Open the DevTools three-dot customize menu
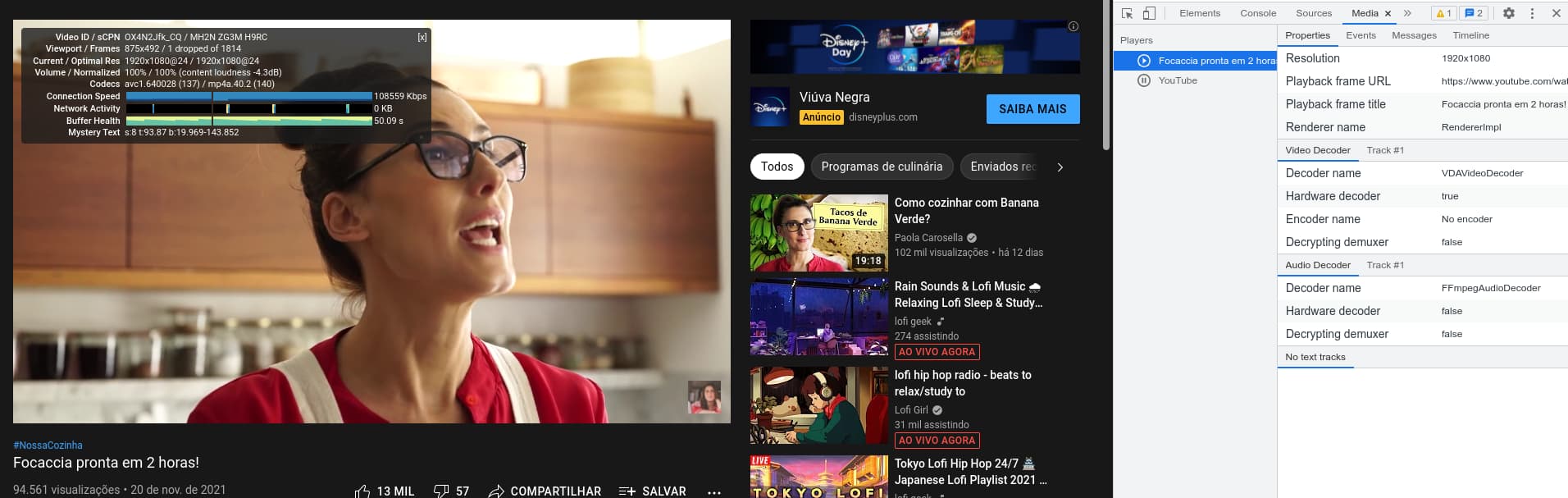The width and height of the screenshot is (1568, 498). coord(1532,13)
